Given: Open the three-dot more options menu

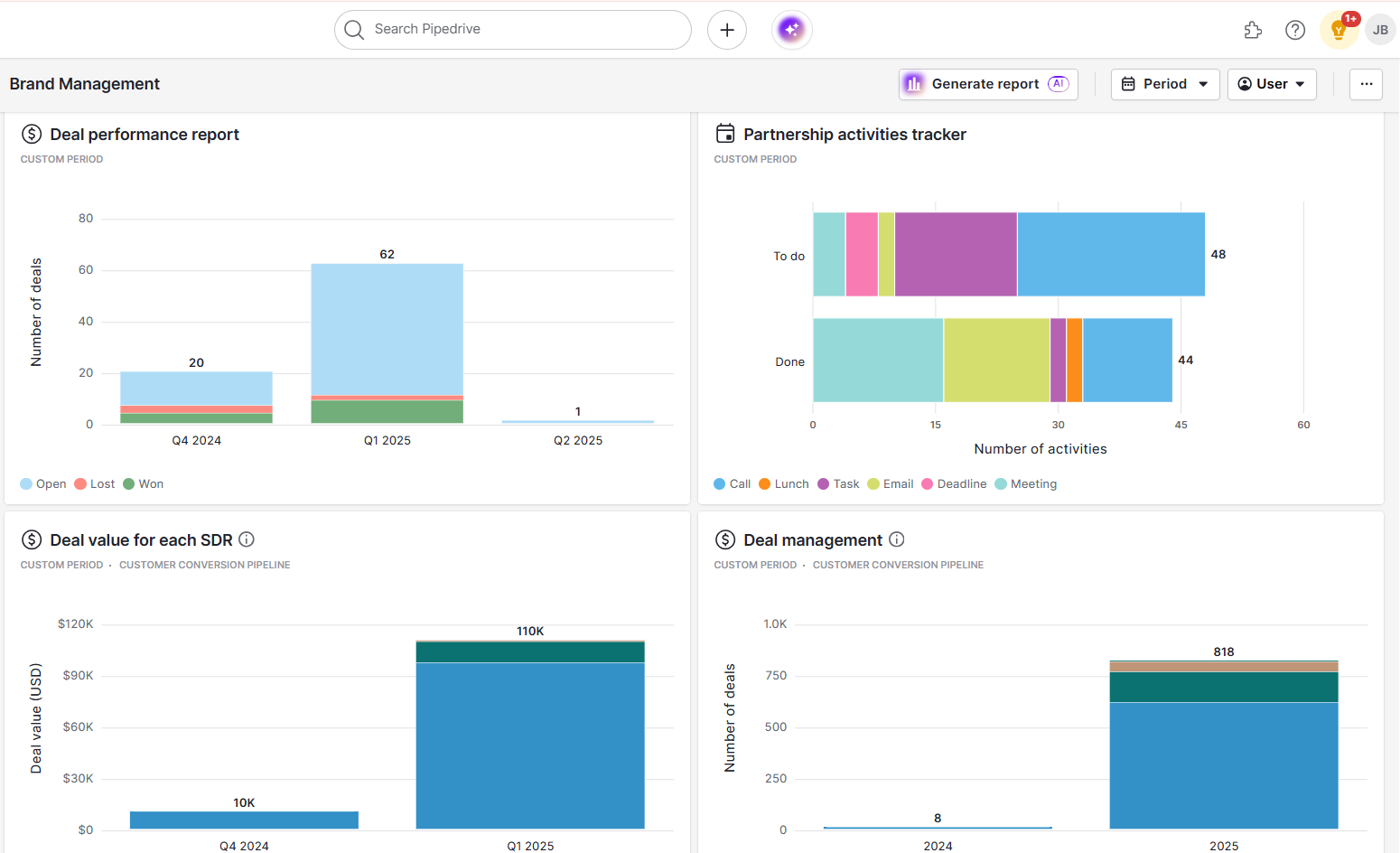Looking at the screenshot, I should [1366, 84].
